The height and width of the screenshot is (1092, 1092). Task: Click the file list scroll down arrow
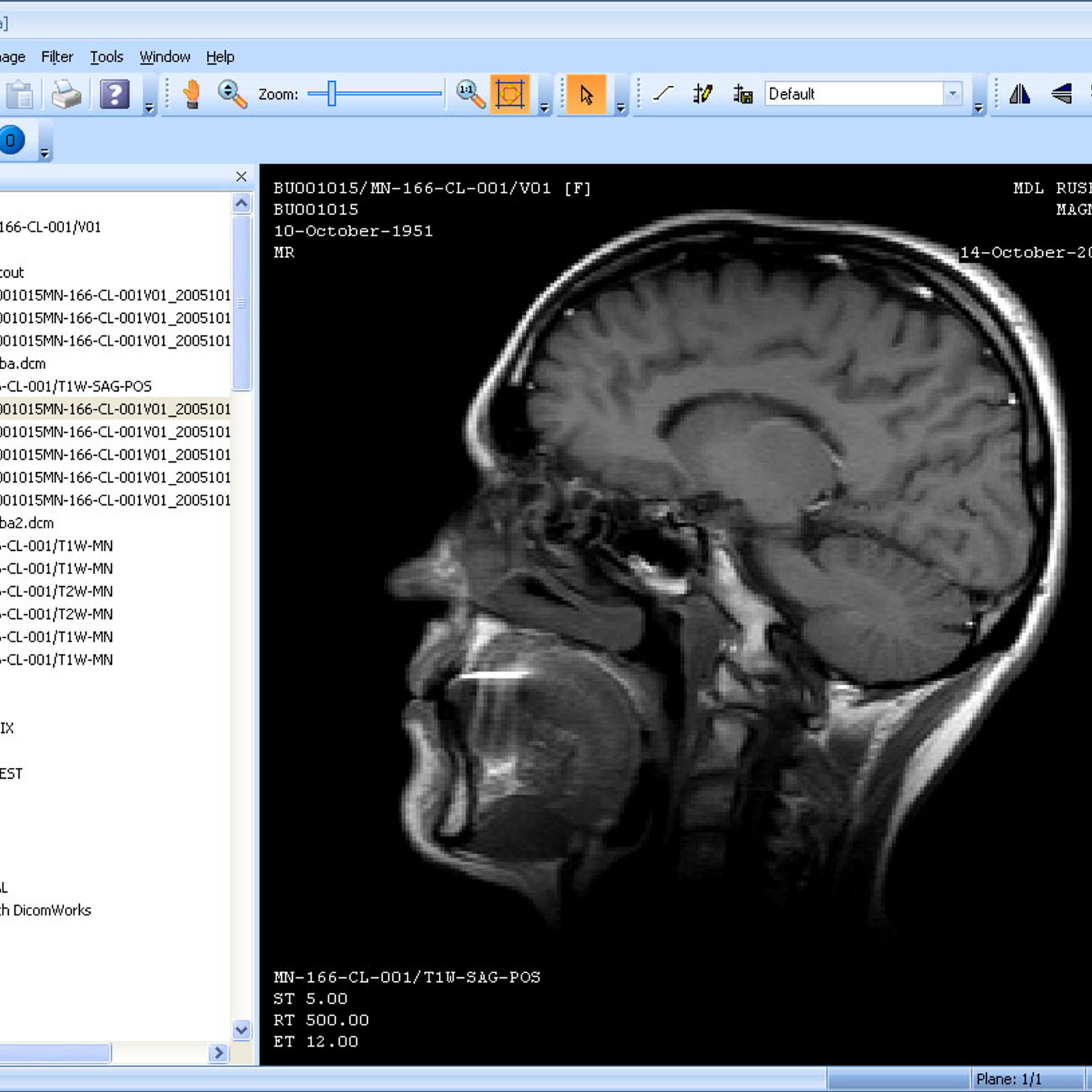[x=241, y=1030]
